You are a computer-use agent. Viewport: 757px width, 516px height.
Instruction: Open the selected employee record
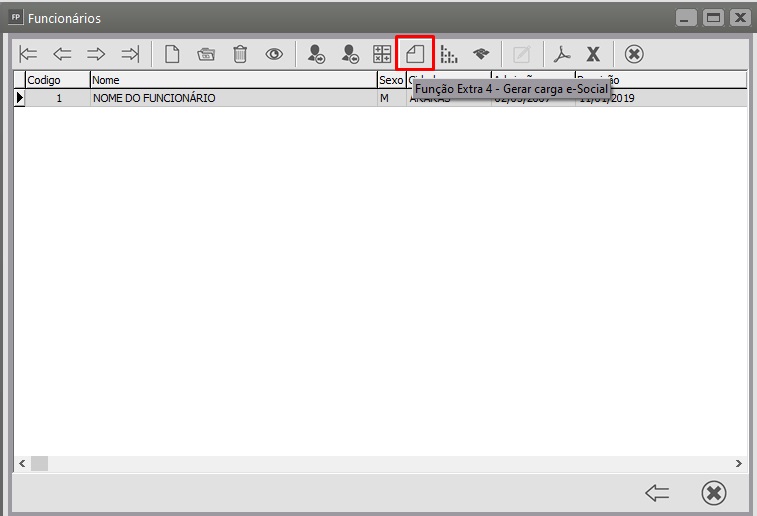click(x=206, y=54)
